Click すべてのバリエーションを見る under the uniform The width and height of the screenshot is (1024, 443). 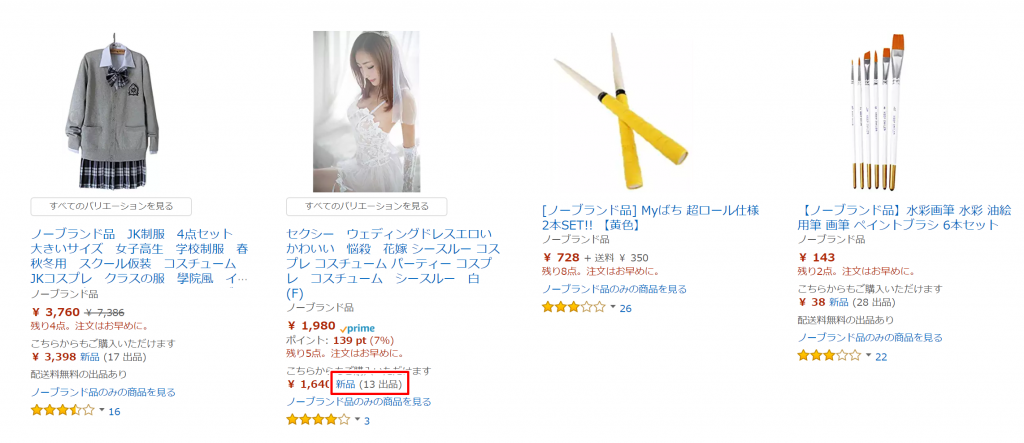[111, 206]
